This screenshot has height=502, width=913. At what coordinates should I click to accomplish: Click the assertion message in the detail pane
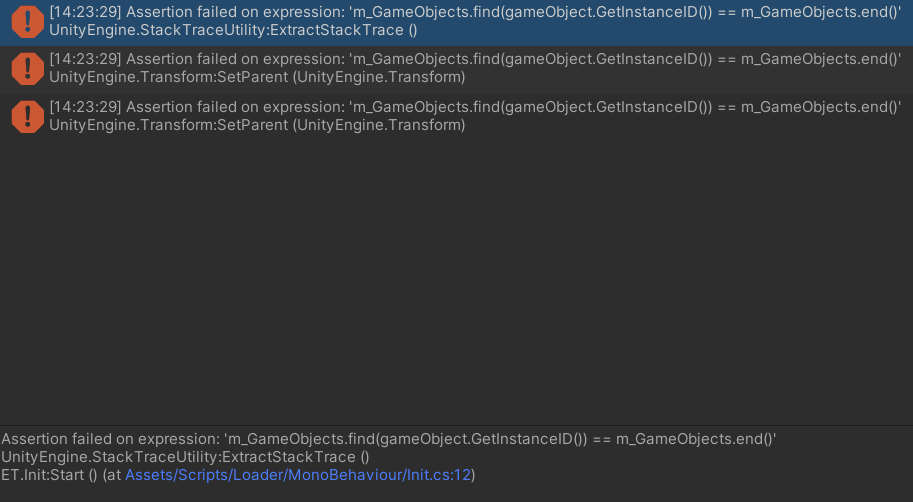(x=388, y=439)
